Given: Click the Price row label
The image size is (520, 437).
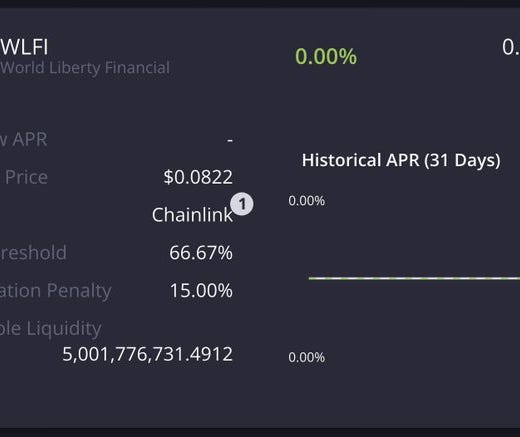Looking at the screenshot, I should 26,177.
